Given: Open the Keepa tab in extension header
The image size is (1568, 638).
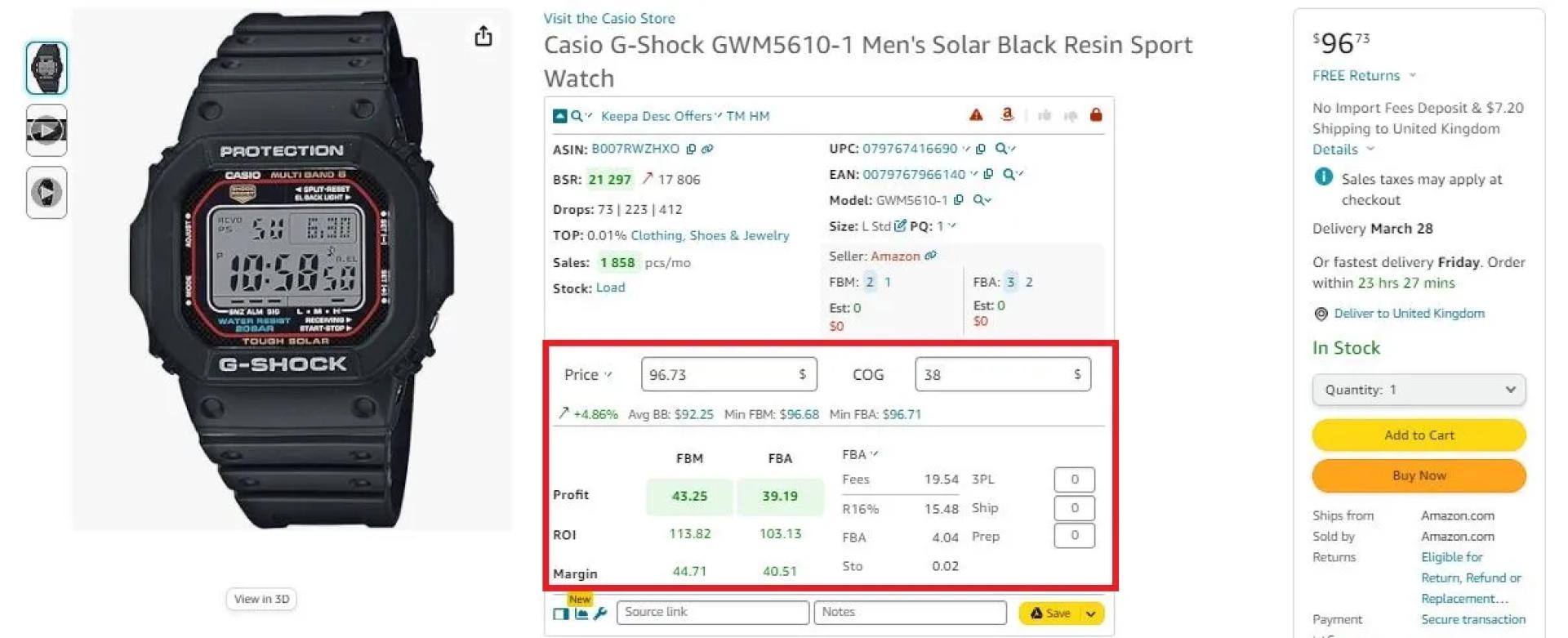Looking at the screenshot, I should coord(619,116).
